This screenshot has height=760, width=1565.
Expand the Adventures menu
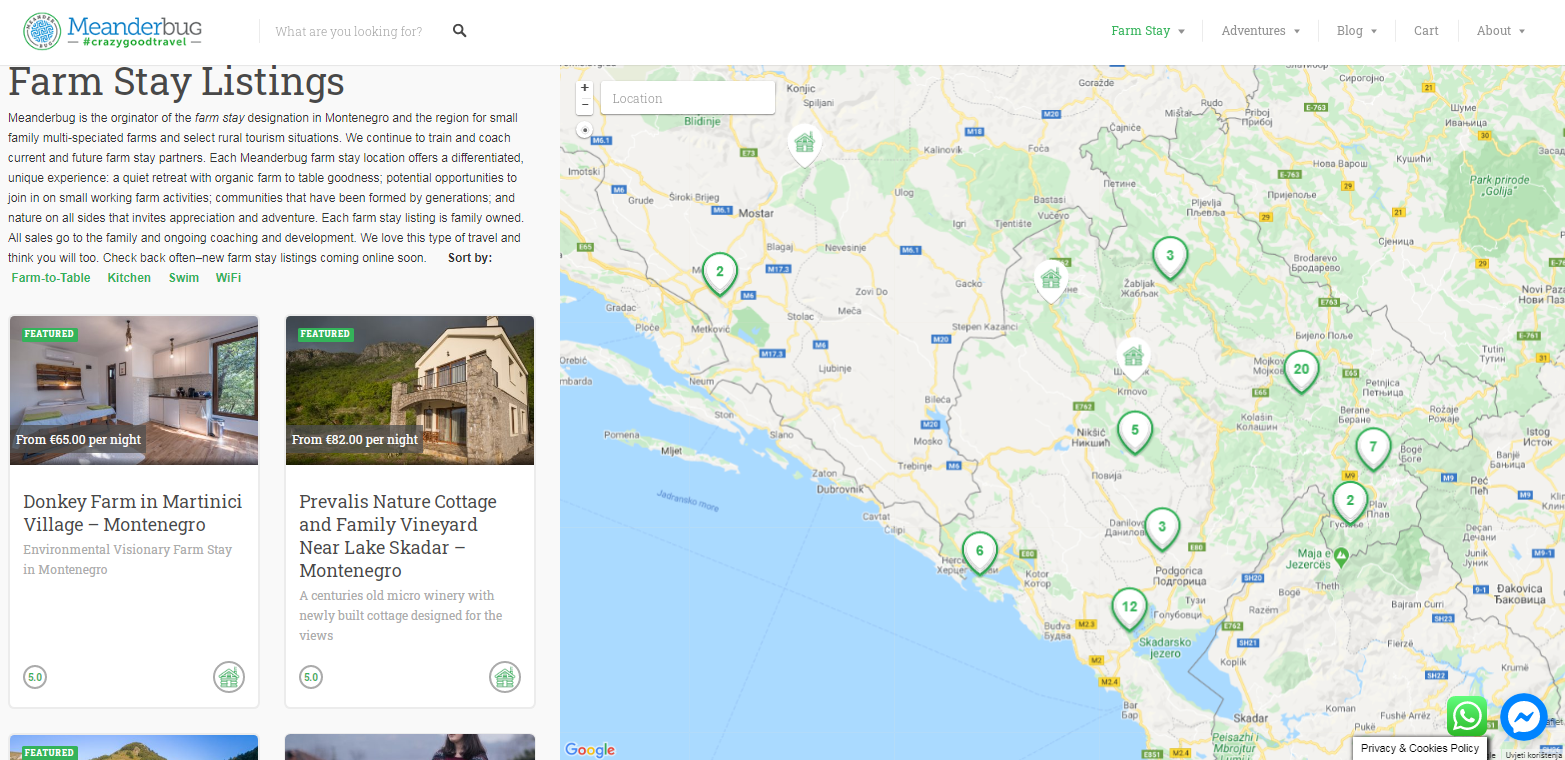point(1261,31)
